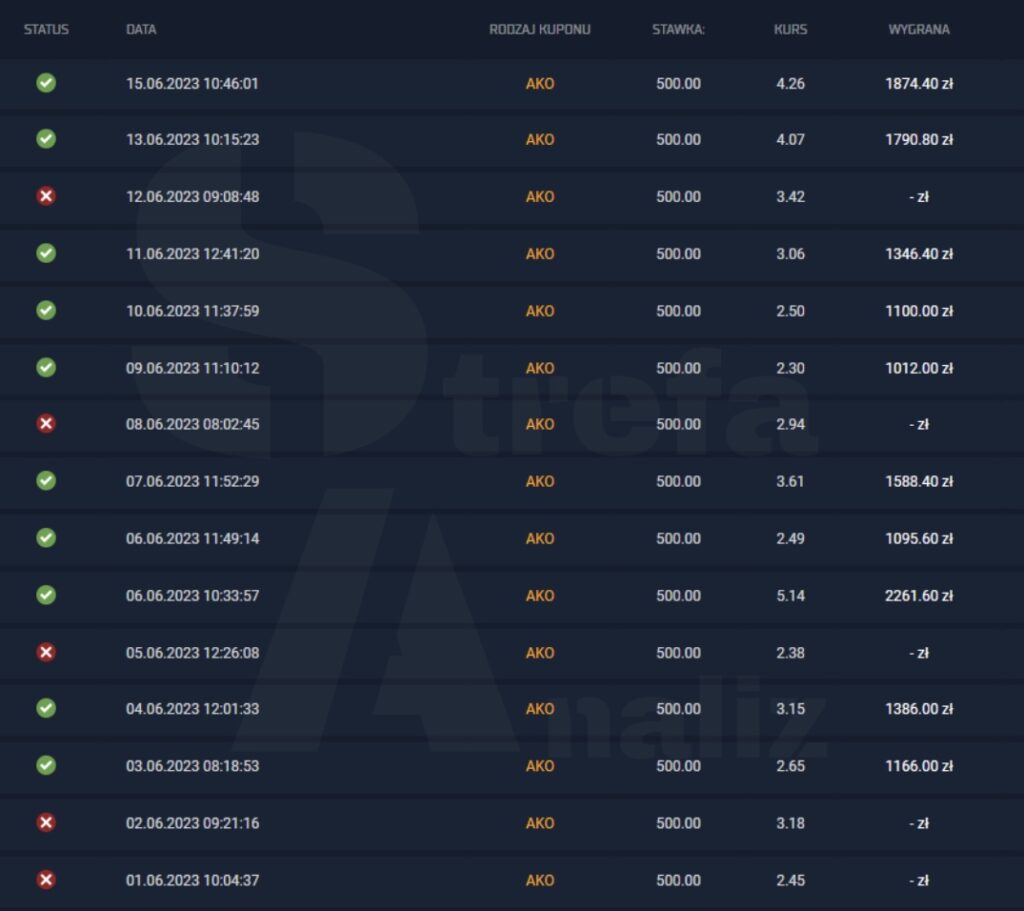Click the STAWKA column header

679,29
